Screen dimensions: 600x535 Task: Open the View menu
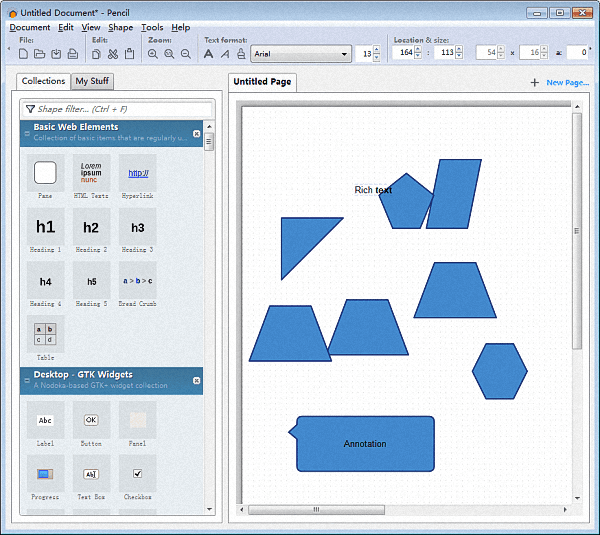(x=91, y=28)
